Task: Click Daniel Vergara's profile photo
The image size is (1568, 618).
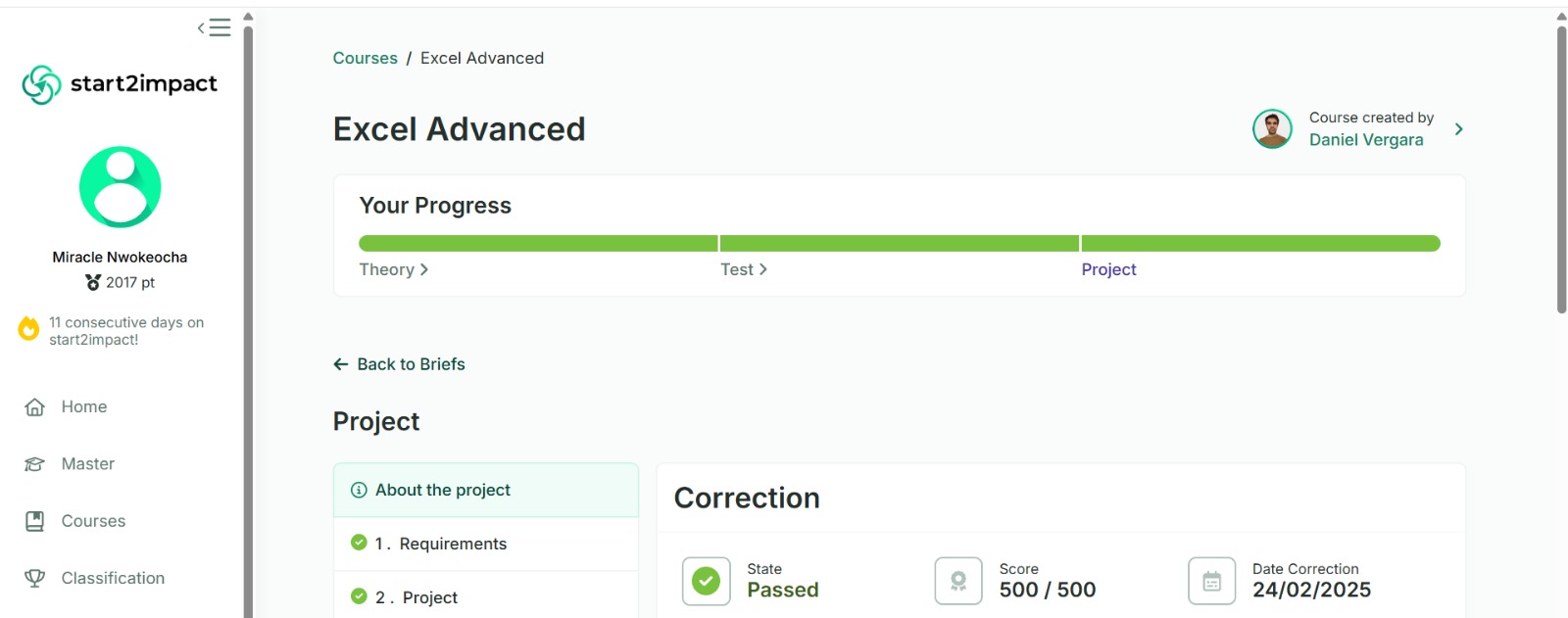Action: point(1272,128)
